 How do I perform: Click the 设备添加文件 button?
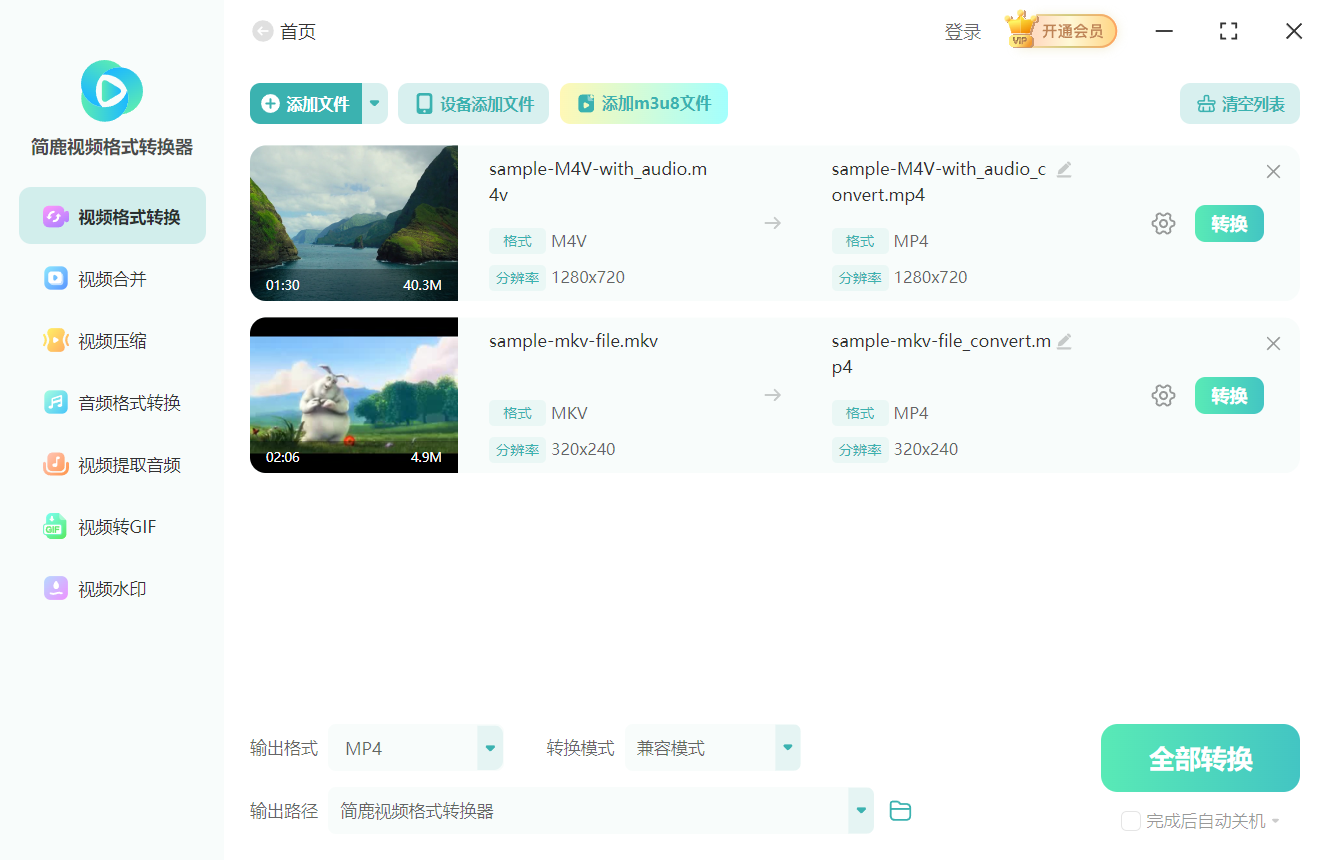coord(473,103)
